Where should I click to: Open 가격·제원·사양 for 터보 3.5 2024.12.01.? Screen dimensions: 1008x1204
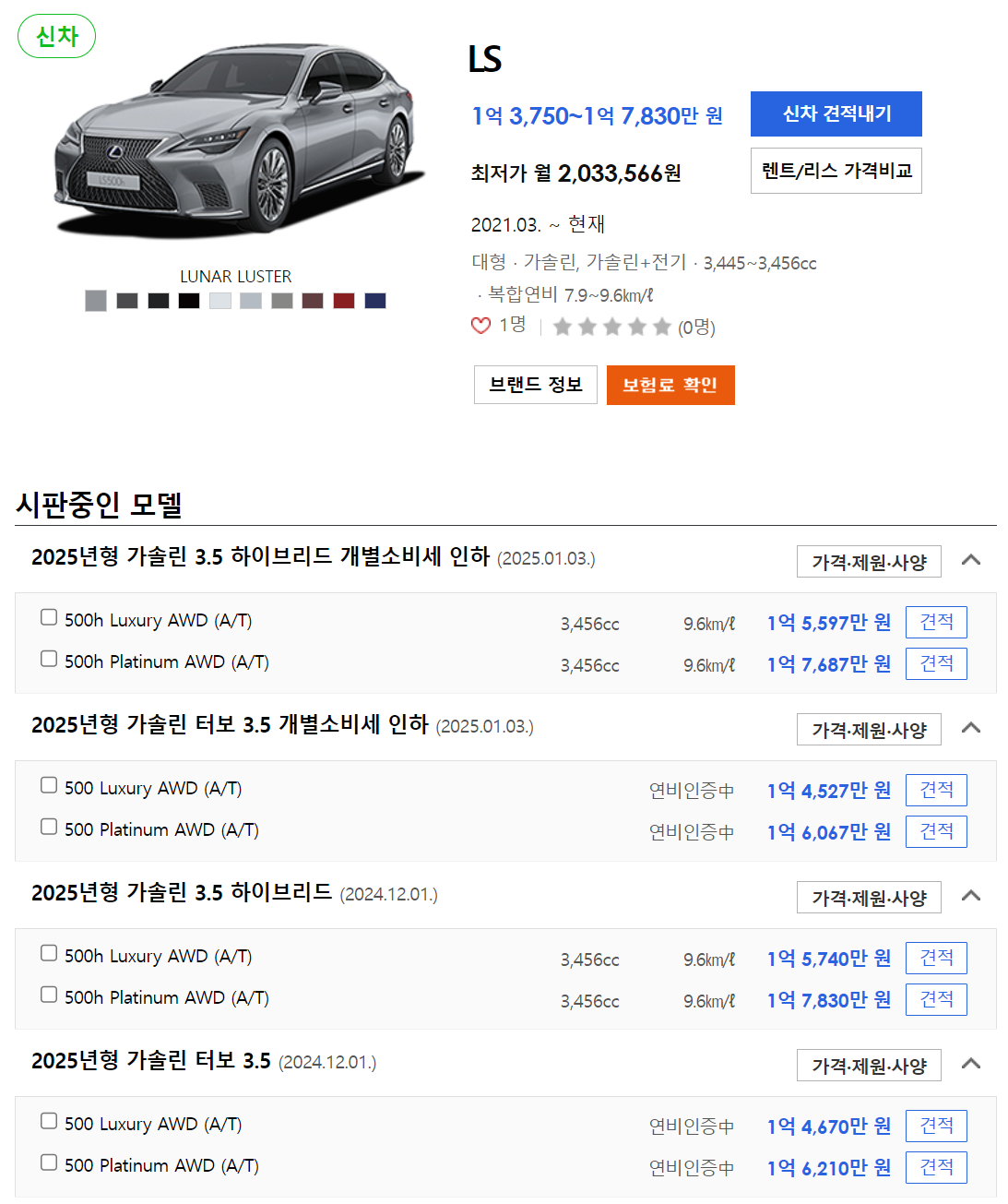coord(869,1066)
